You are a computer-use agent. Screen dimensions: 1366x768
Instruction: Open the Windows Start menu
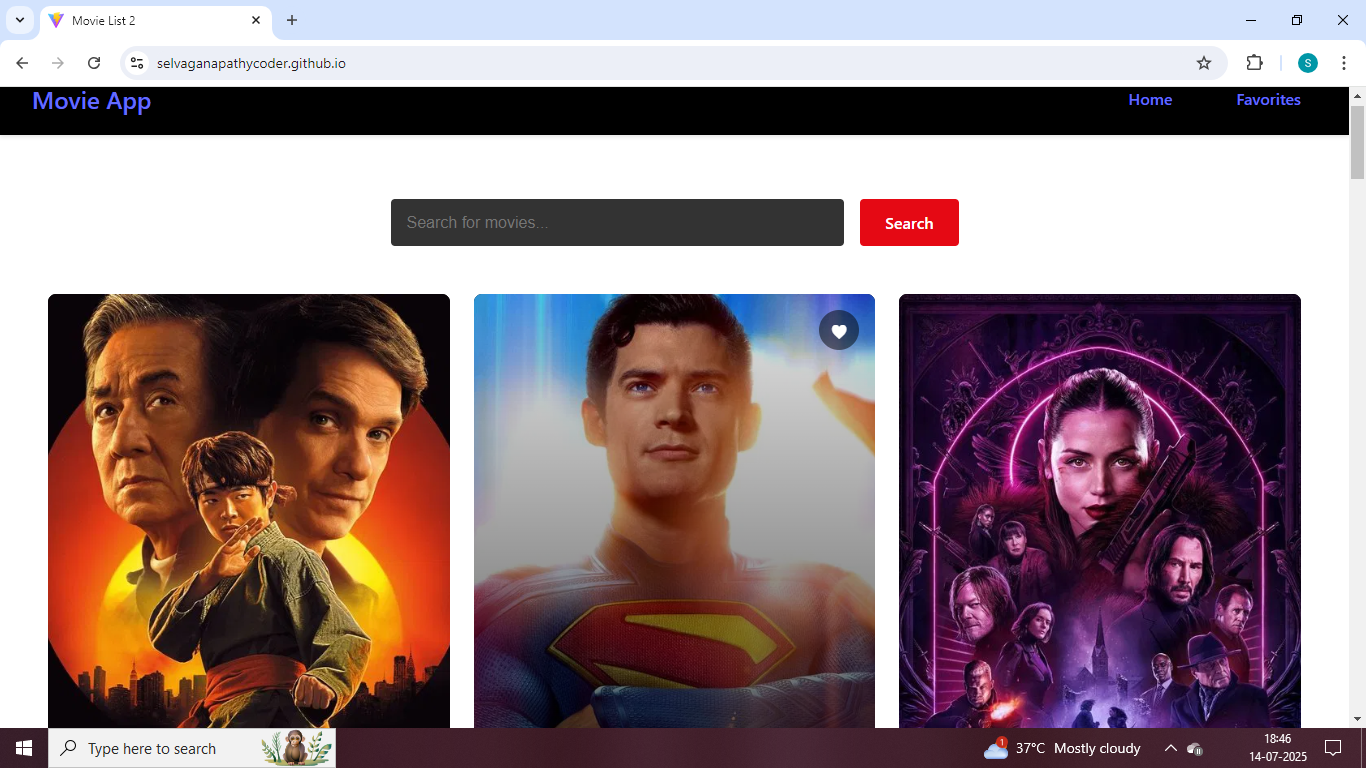[24, 748]
